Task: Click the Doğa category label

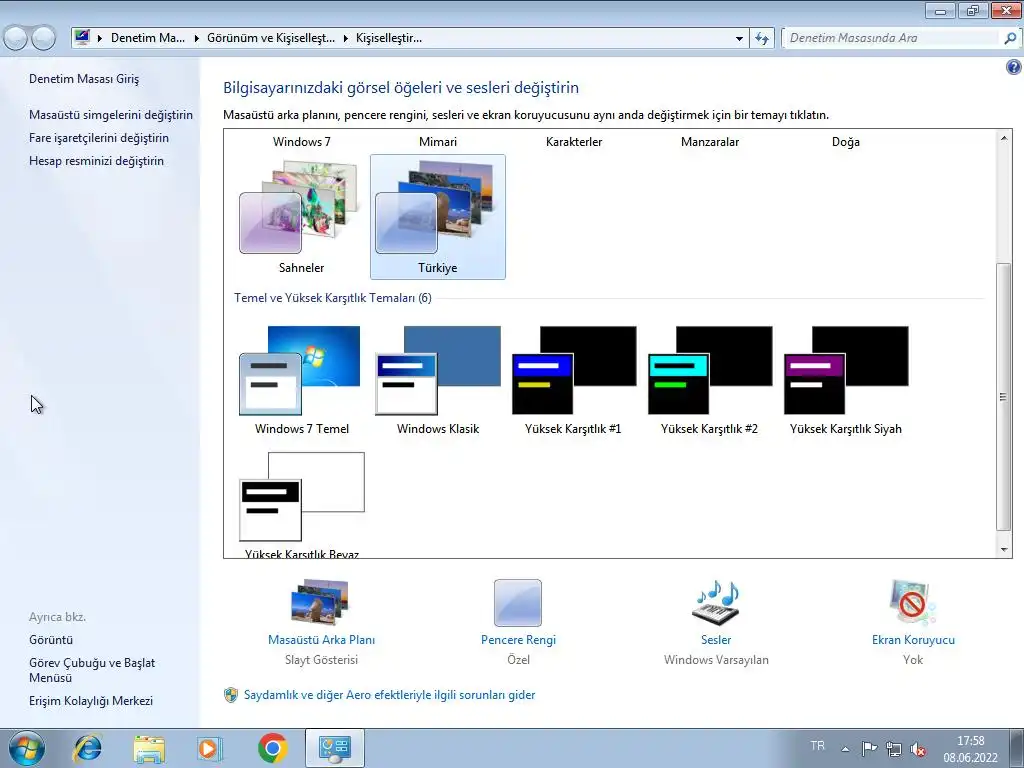Action: (x=846, y=142)
